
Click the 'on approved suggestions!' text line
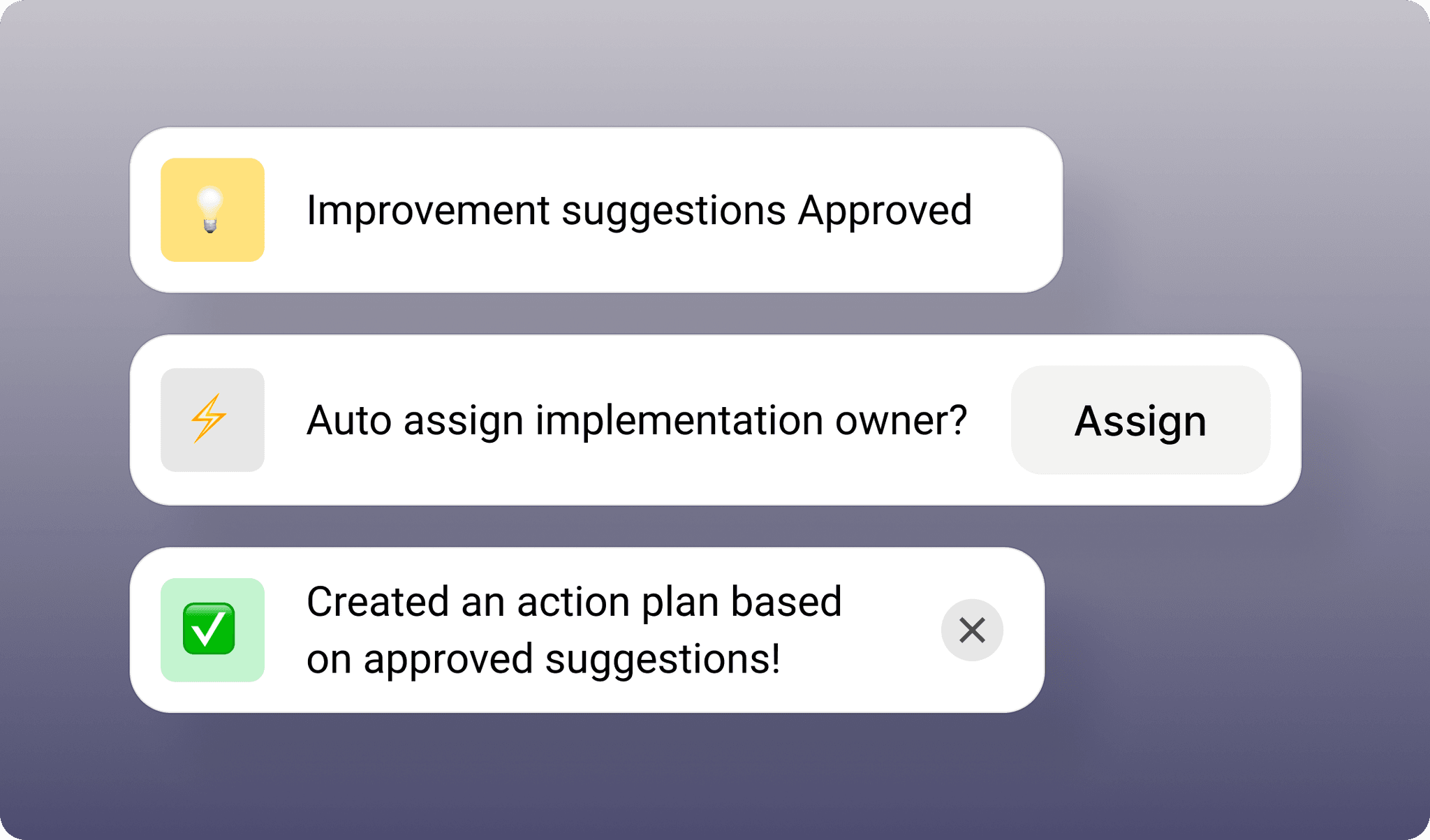(543, 659)
